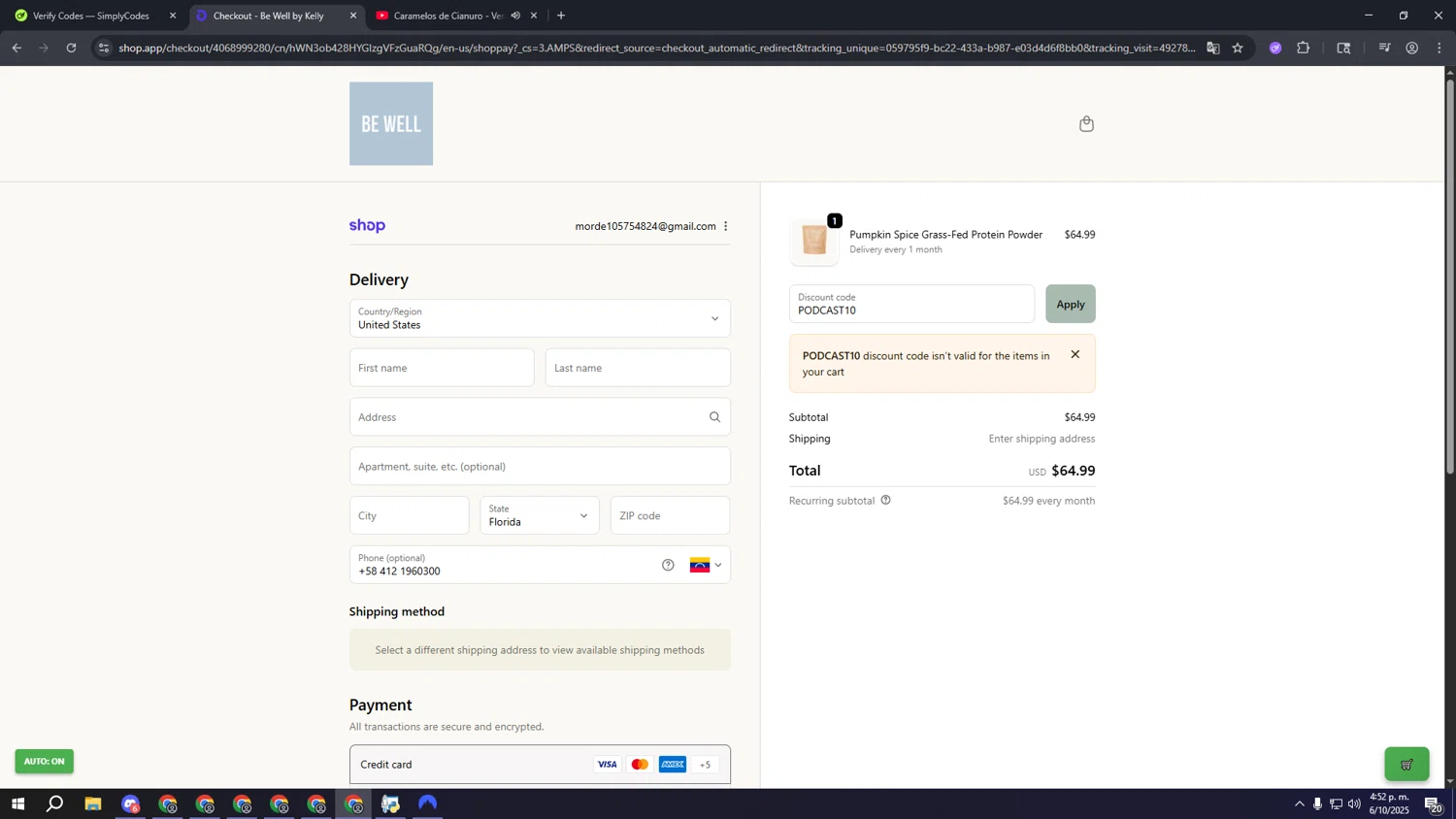Switch to Verify Codes — SimplyCodes tab
This screenshot has height=819, width=1456.
coord(93,16)
